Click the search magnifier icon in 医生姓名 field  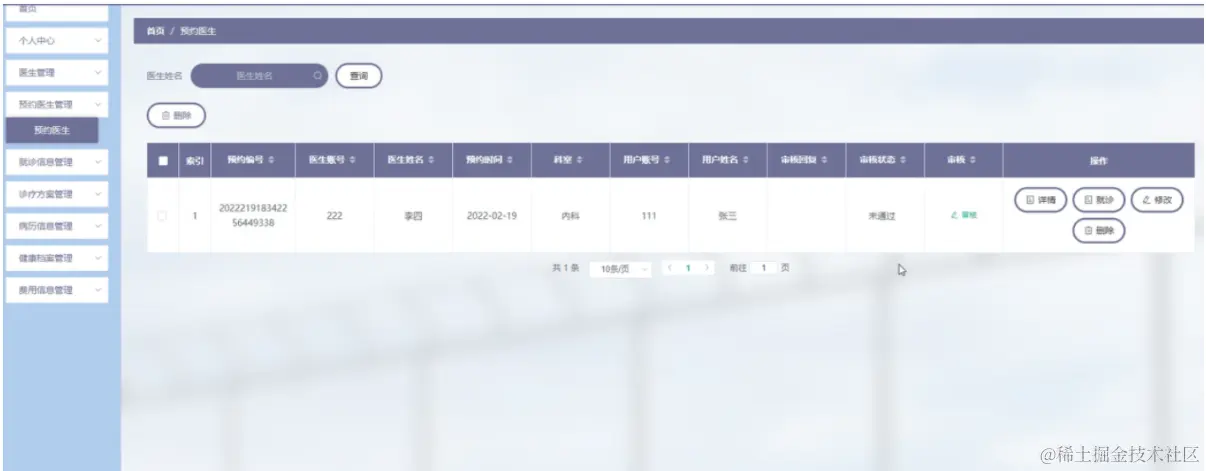pyautogui.click(x=317, y=75)
